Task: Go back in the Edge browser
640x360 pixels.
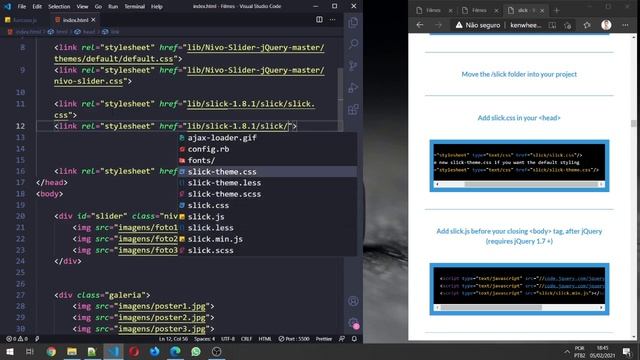Action: (x=420, y=25)
